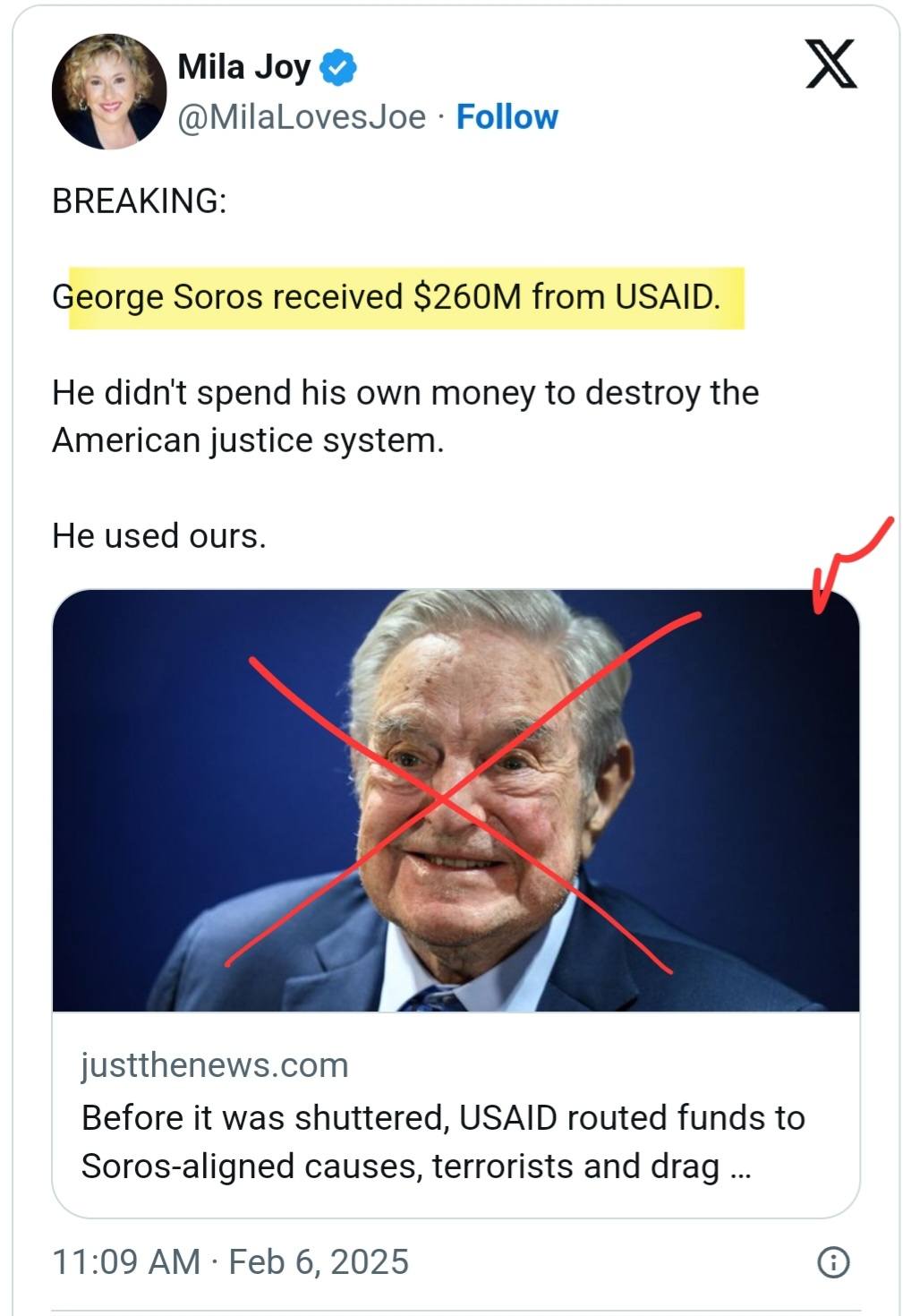Follow the @MilaLovesJoe account

(507, 117)
